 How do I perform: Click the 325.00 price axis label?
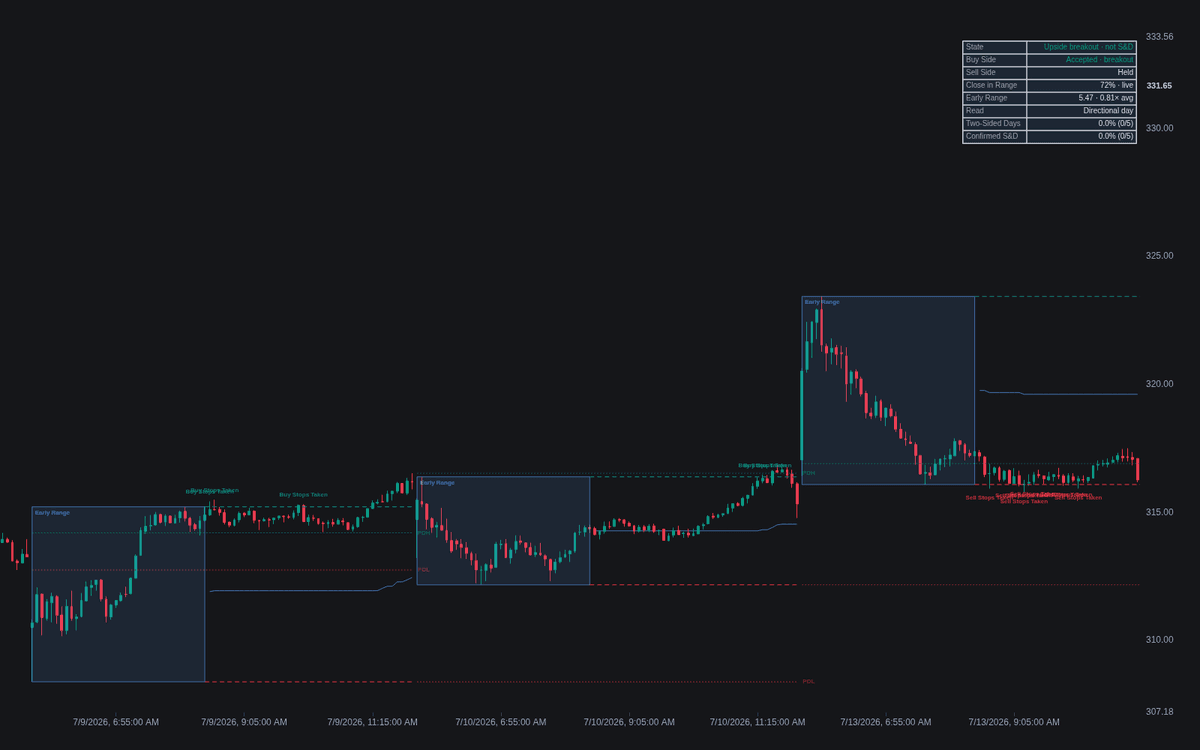coord(1159,256)
